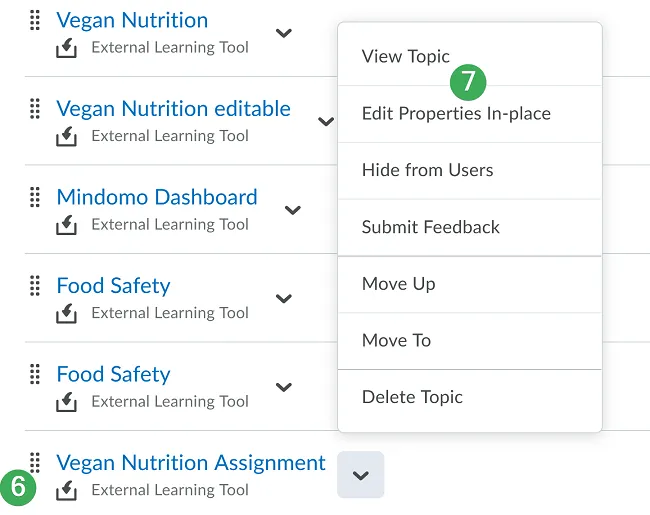The image size is (650, 515).
Task: Open the Mindomo Dashboard topic link
Action: coord(157,197)
